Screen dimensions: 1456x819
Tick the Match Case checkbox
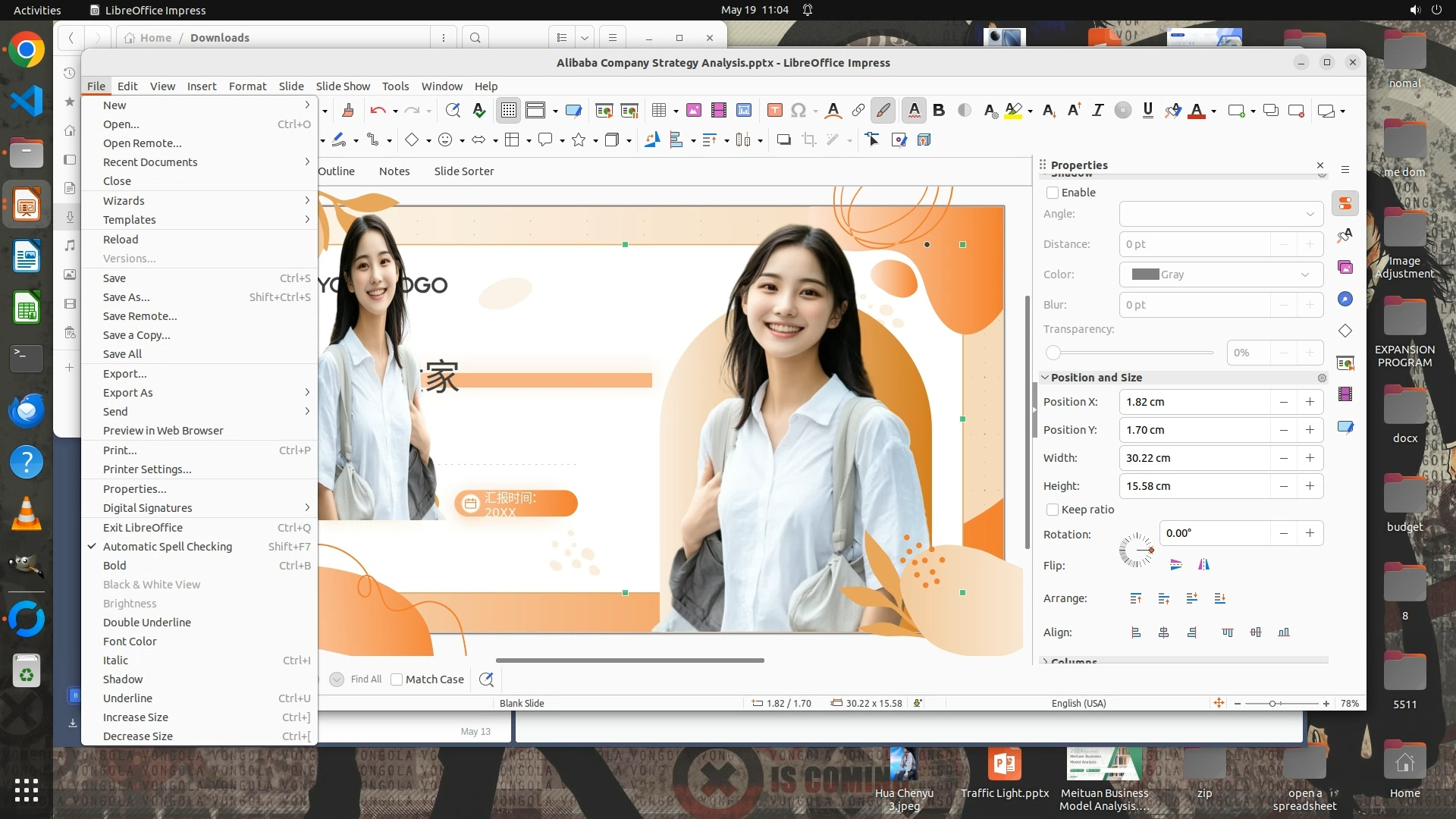coord(397,679)
